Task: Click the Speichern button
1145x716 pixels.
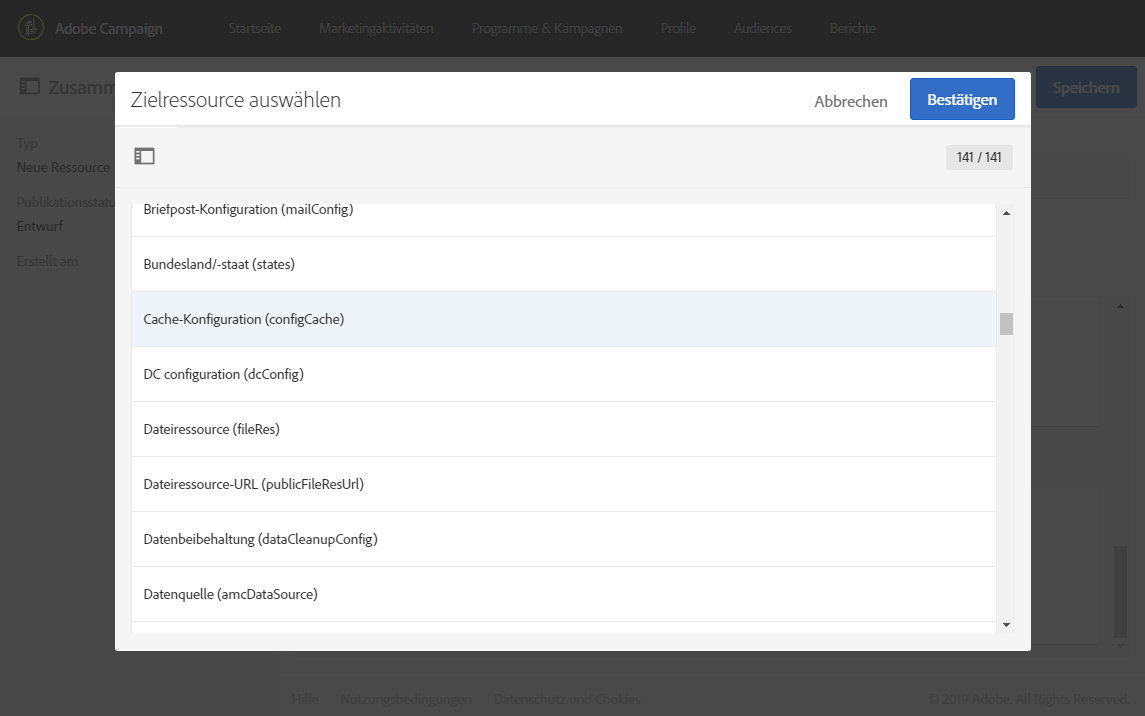Action: tap(1085, 88)
